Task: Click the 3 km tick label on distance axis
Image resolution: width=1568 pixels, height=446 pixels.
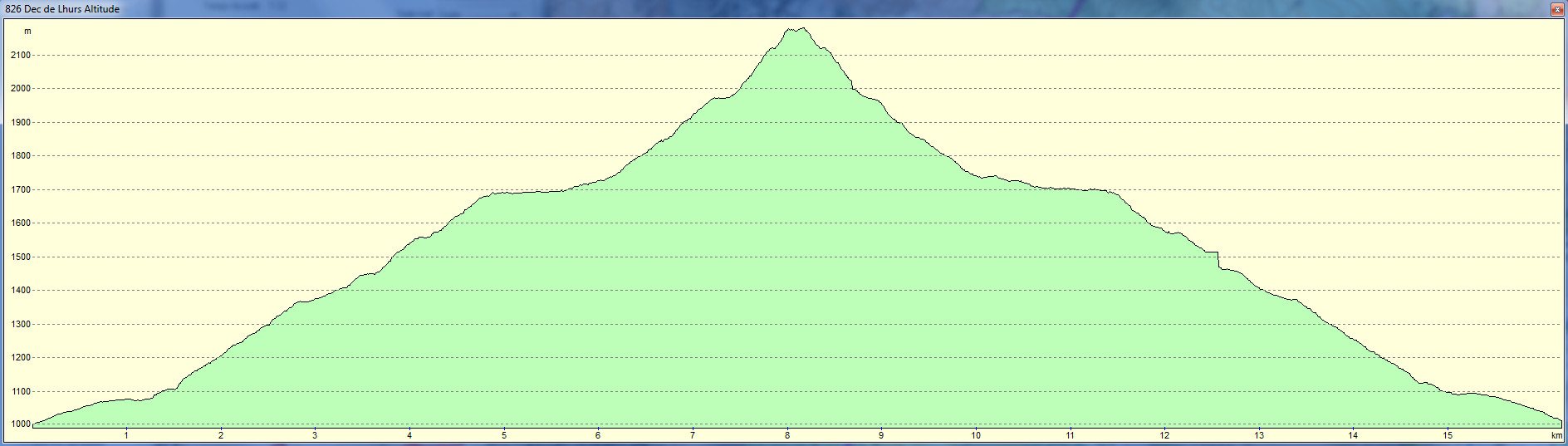Action: (315, 435)
